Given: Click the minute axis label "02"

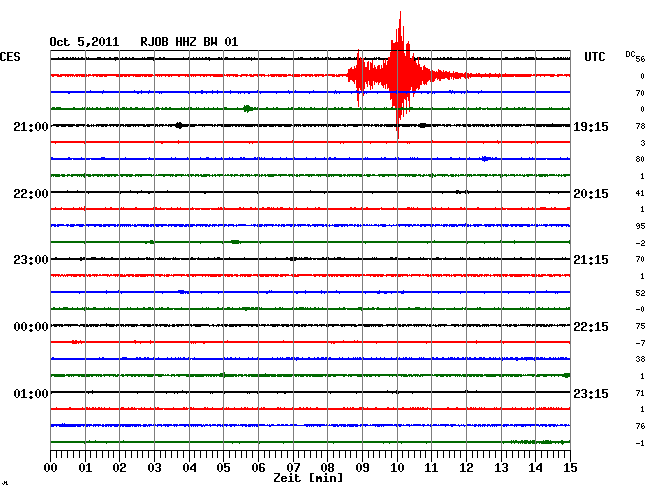Looking at the screenshot, I should pos(119,467).
